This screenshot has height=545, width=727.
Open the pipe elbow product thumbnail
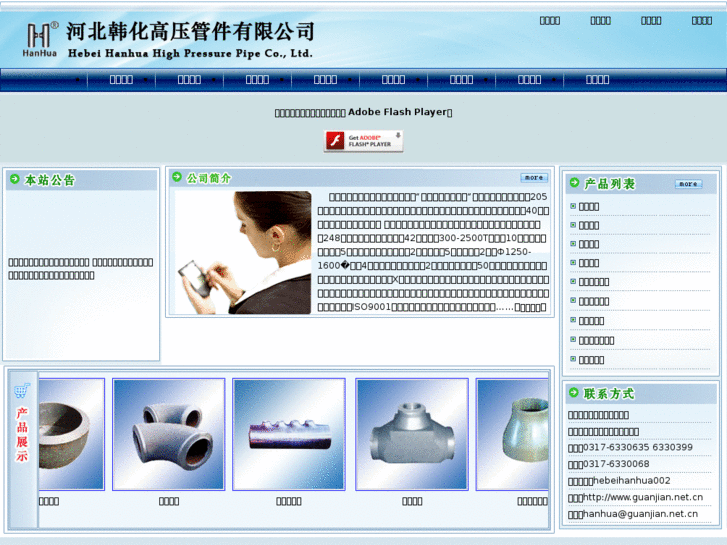(x=169, y=434)
